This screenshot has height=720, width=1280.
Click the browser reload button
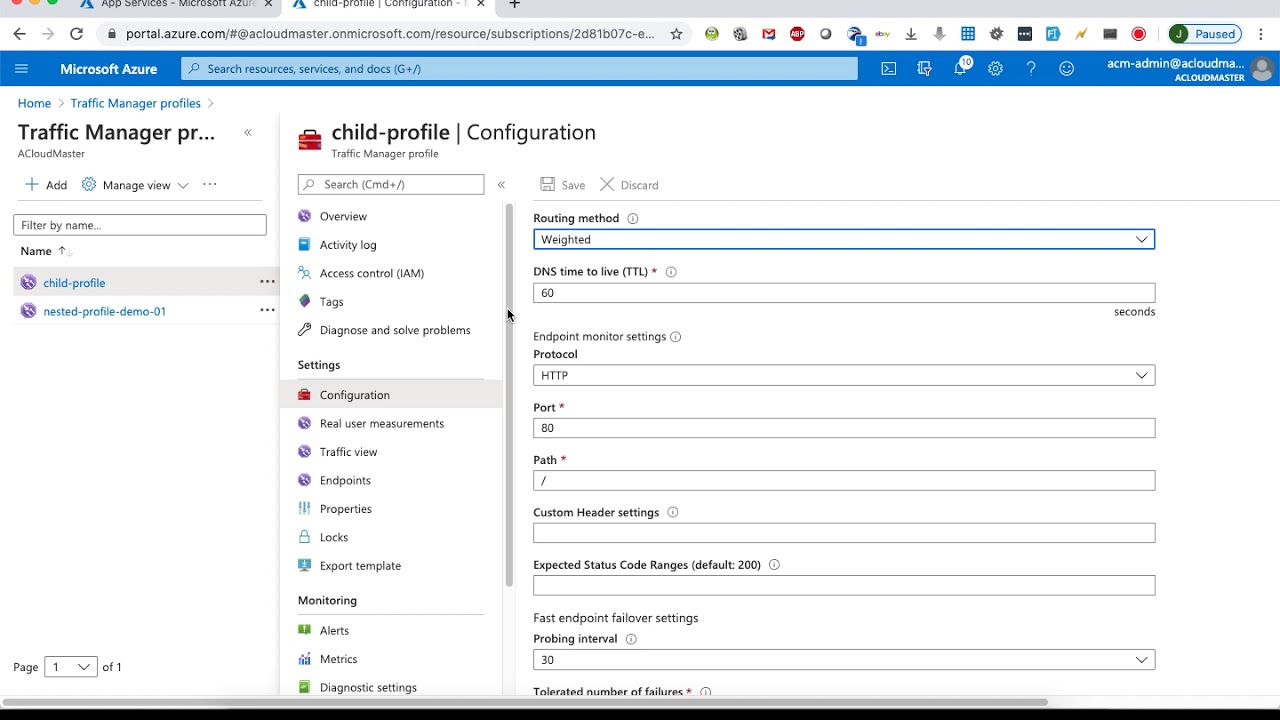pos(76,34)
